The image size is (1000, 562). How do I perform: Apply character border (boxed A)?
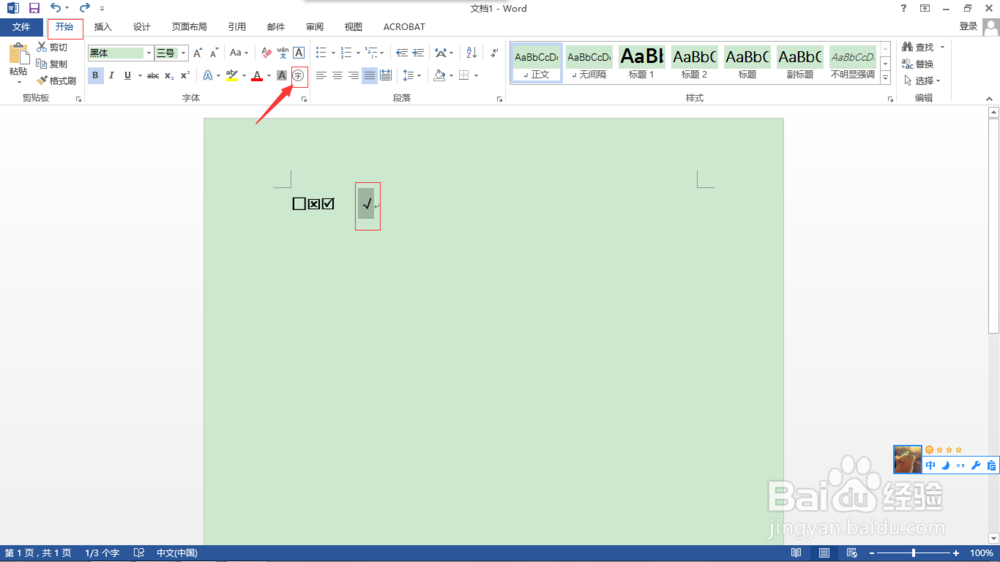click(x=298, y=53)
